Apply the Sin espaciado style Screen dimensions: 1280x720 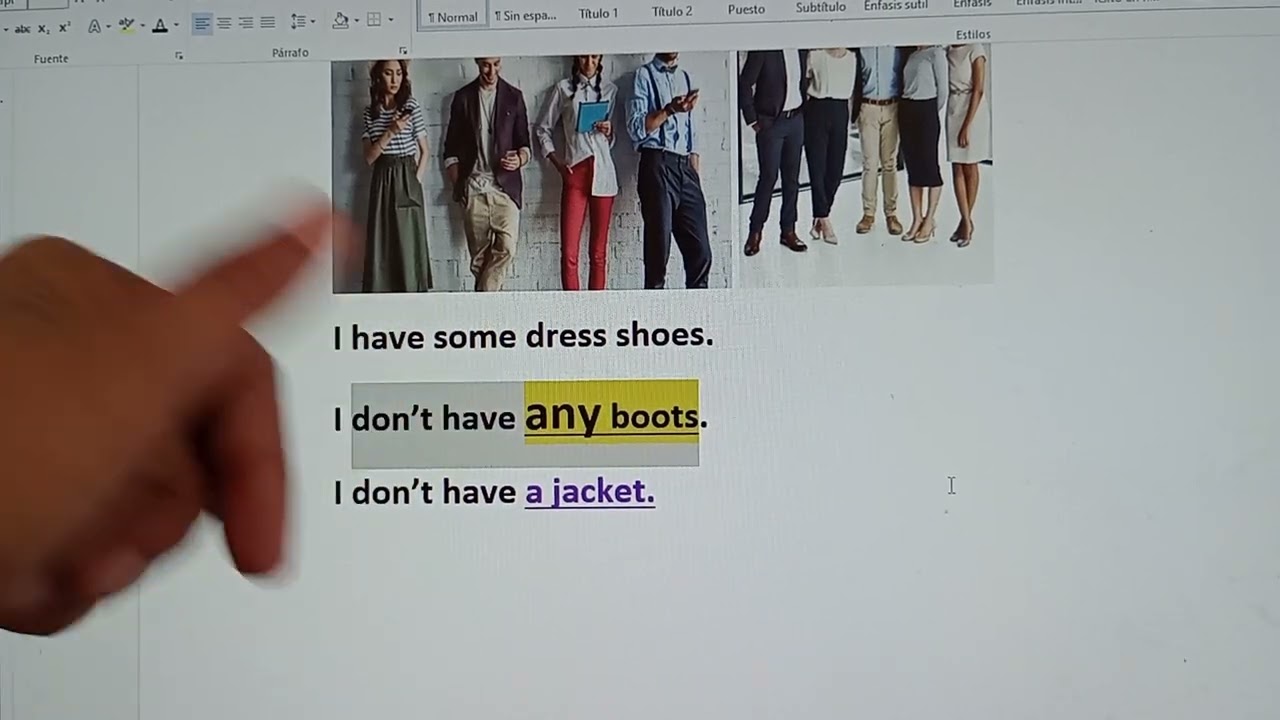click(526, 14)
